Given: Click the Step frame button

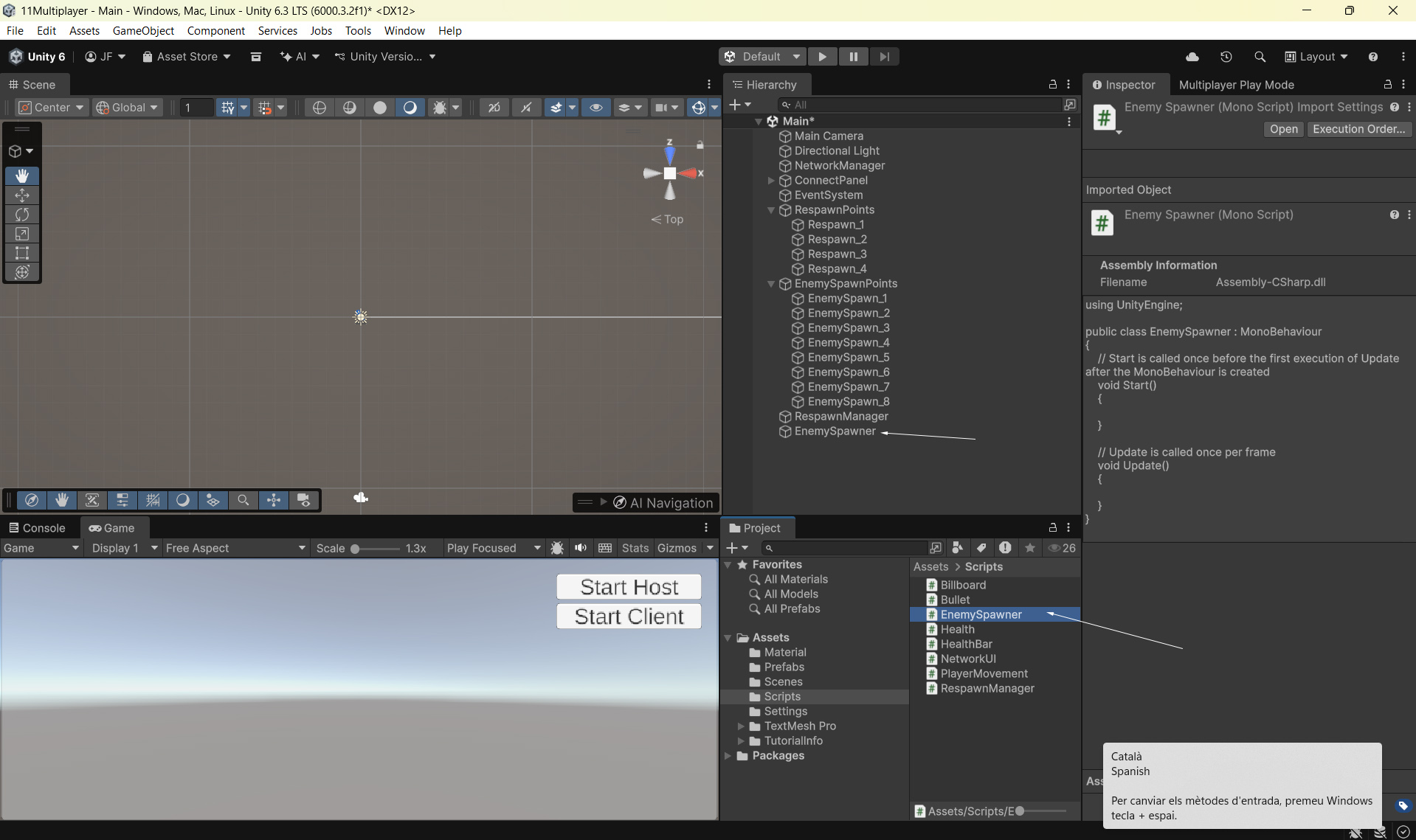Looking at the screenshot, I should (884, 57).
